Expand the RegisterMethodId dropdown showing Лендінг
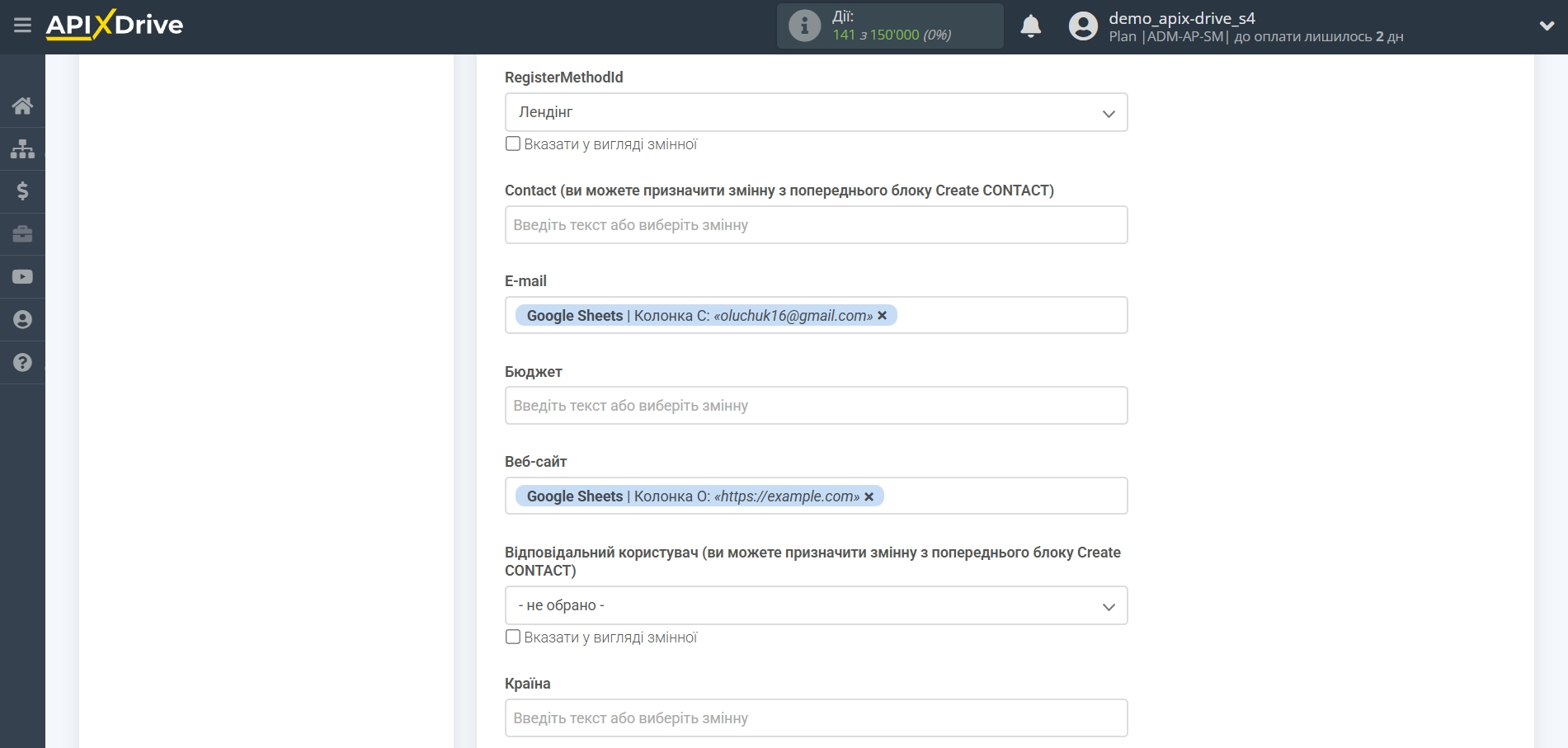 pyautogui.click(x=816, y=112)
